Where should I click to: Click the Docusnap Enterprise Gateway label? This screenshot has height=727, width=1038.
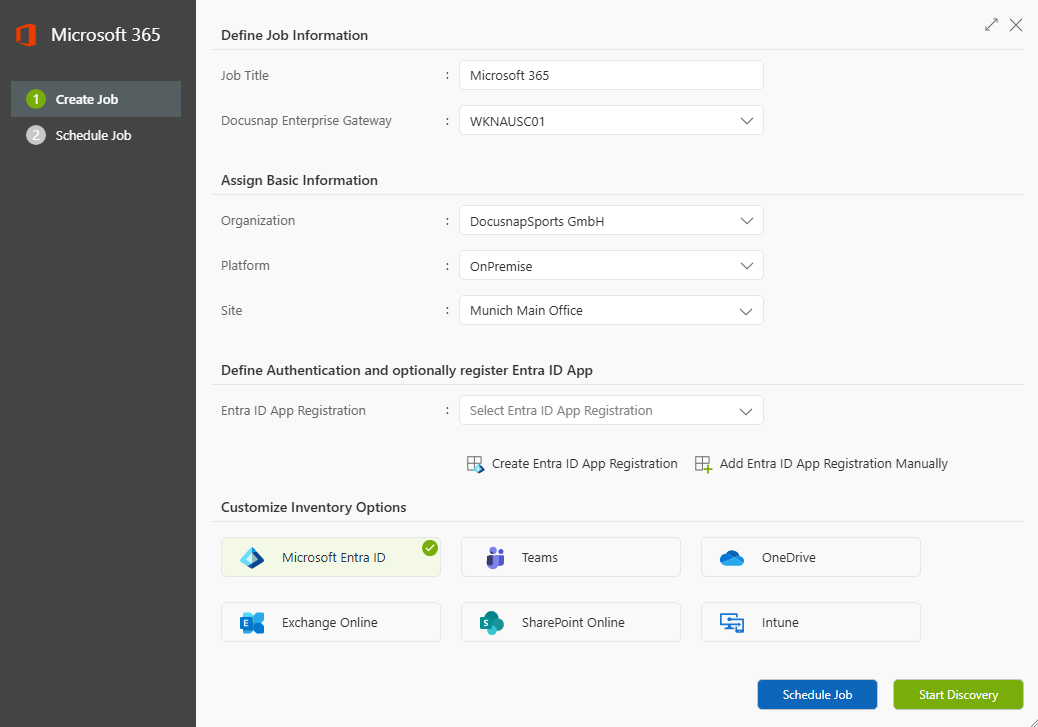pos(307,121)
